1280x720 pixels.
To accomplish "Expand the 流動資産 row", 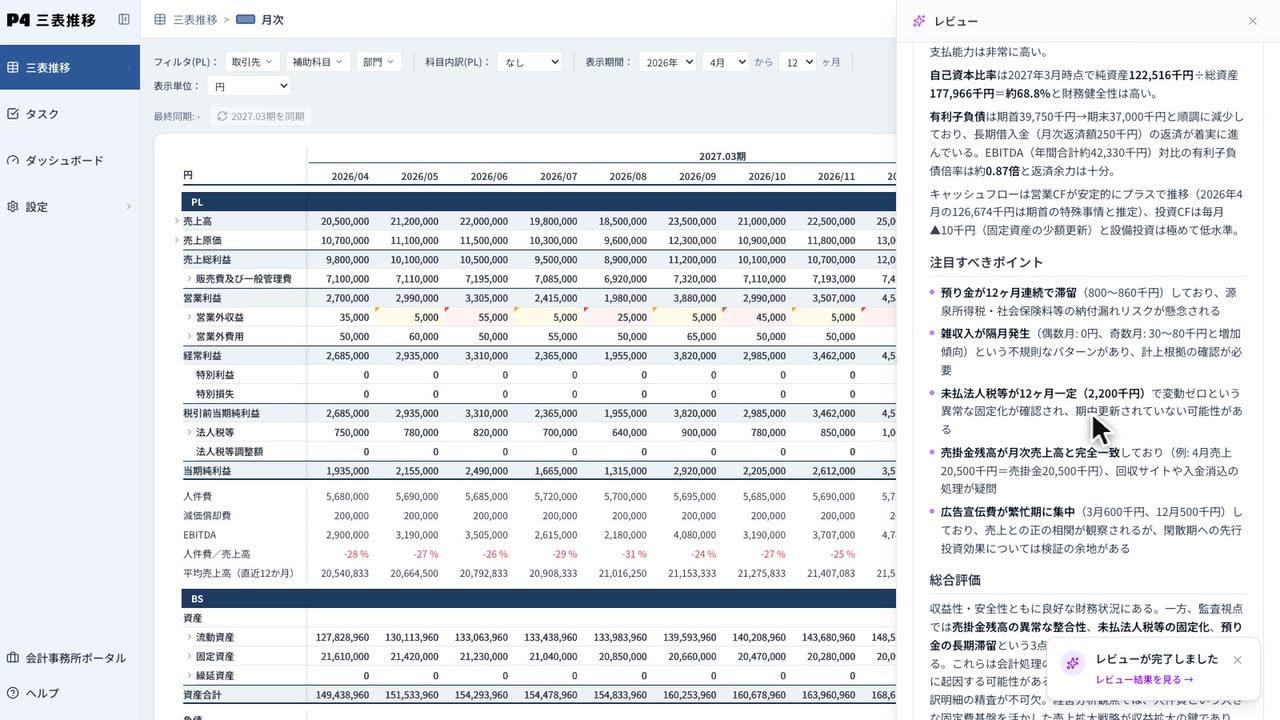I will (189, 637).
